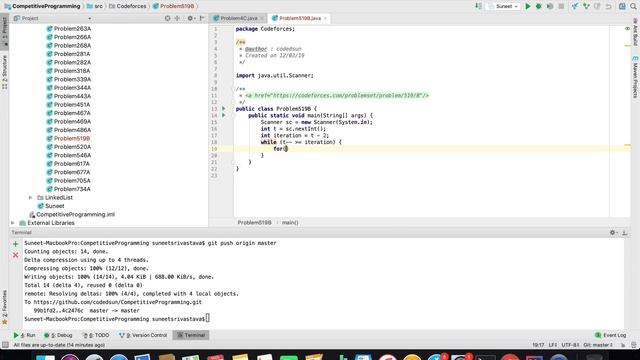The image size is (640, 360).
Task: Open the Run tool window tab
Action: point(24,335)
